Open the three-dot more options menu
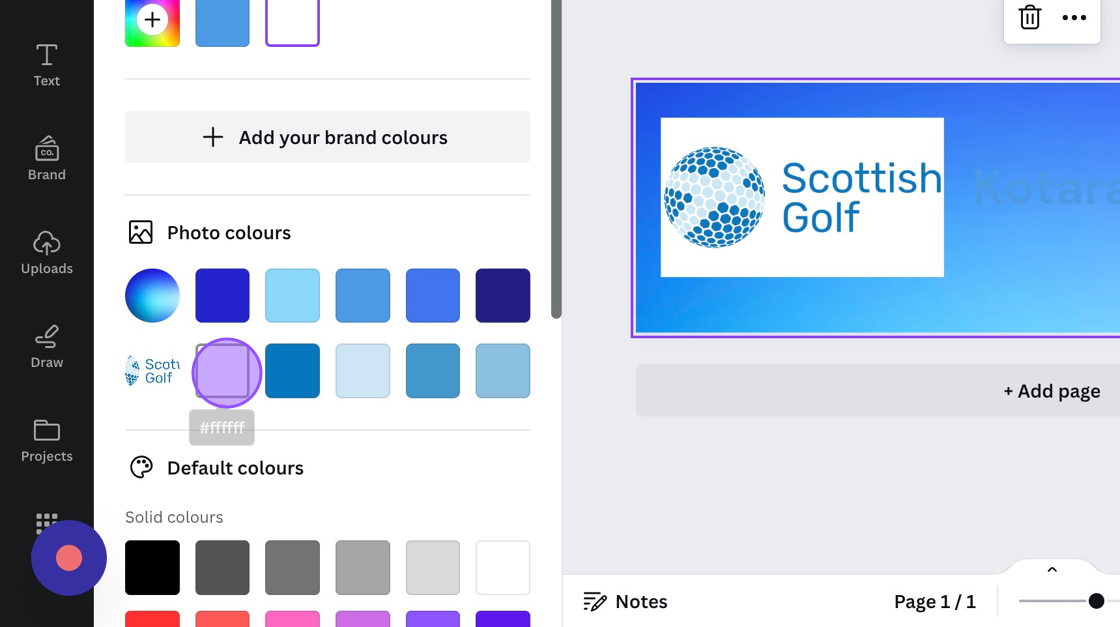 [x=1074, y=18]
